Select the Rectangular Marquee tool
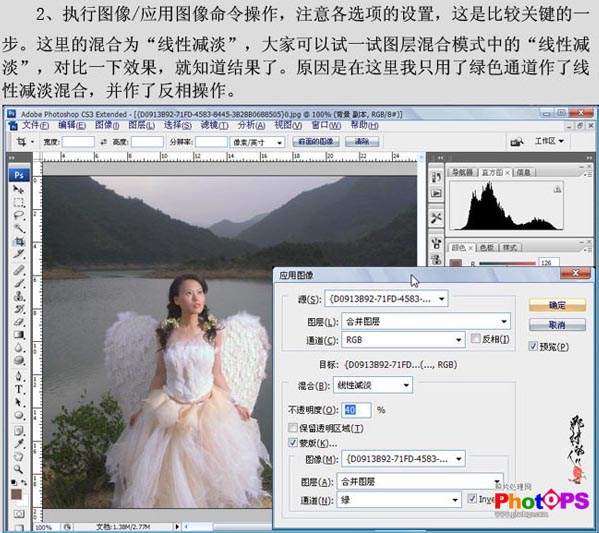This screenshot has width=599, height=533. 18,202
